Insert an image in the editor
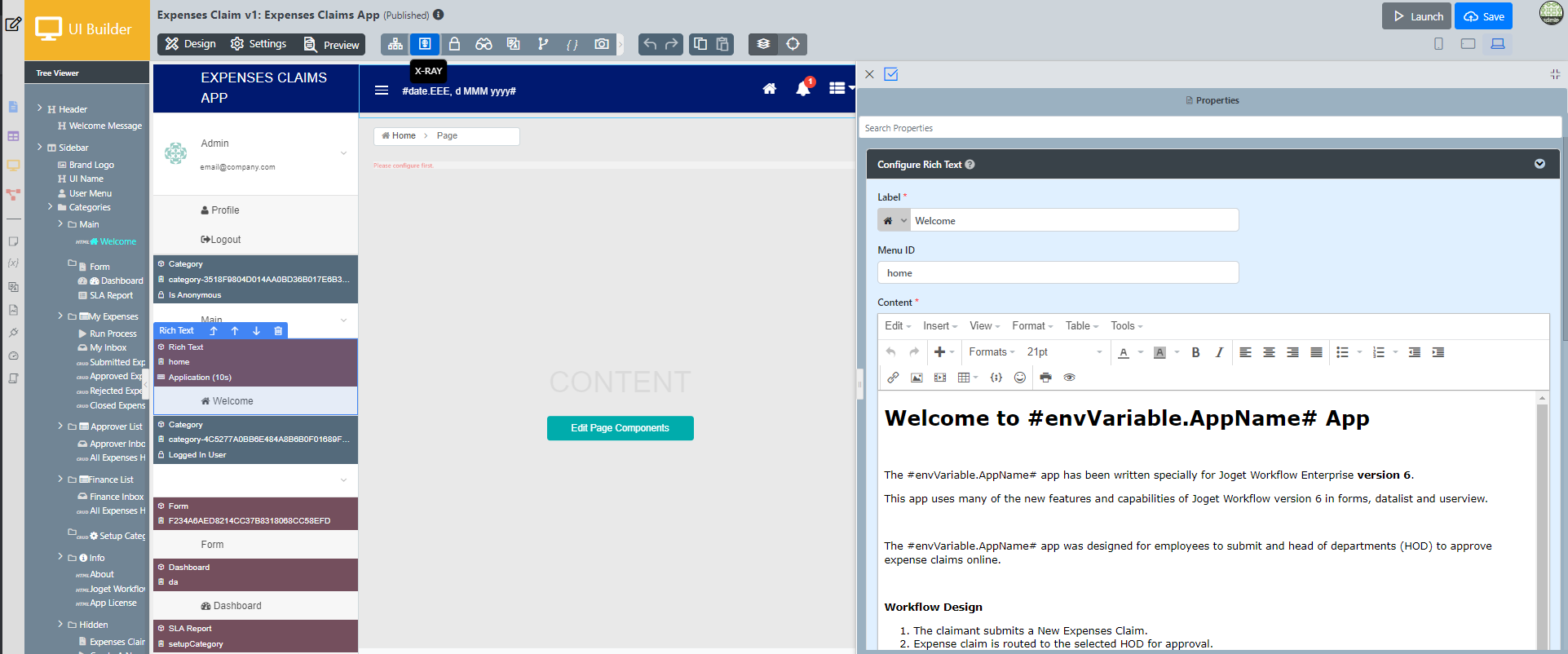Image resolution: width=1568 pixels, height=654 pixels. click(x=917, y=378)
